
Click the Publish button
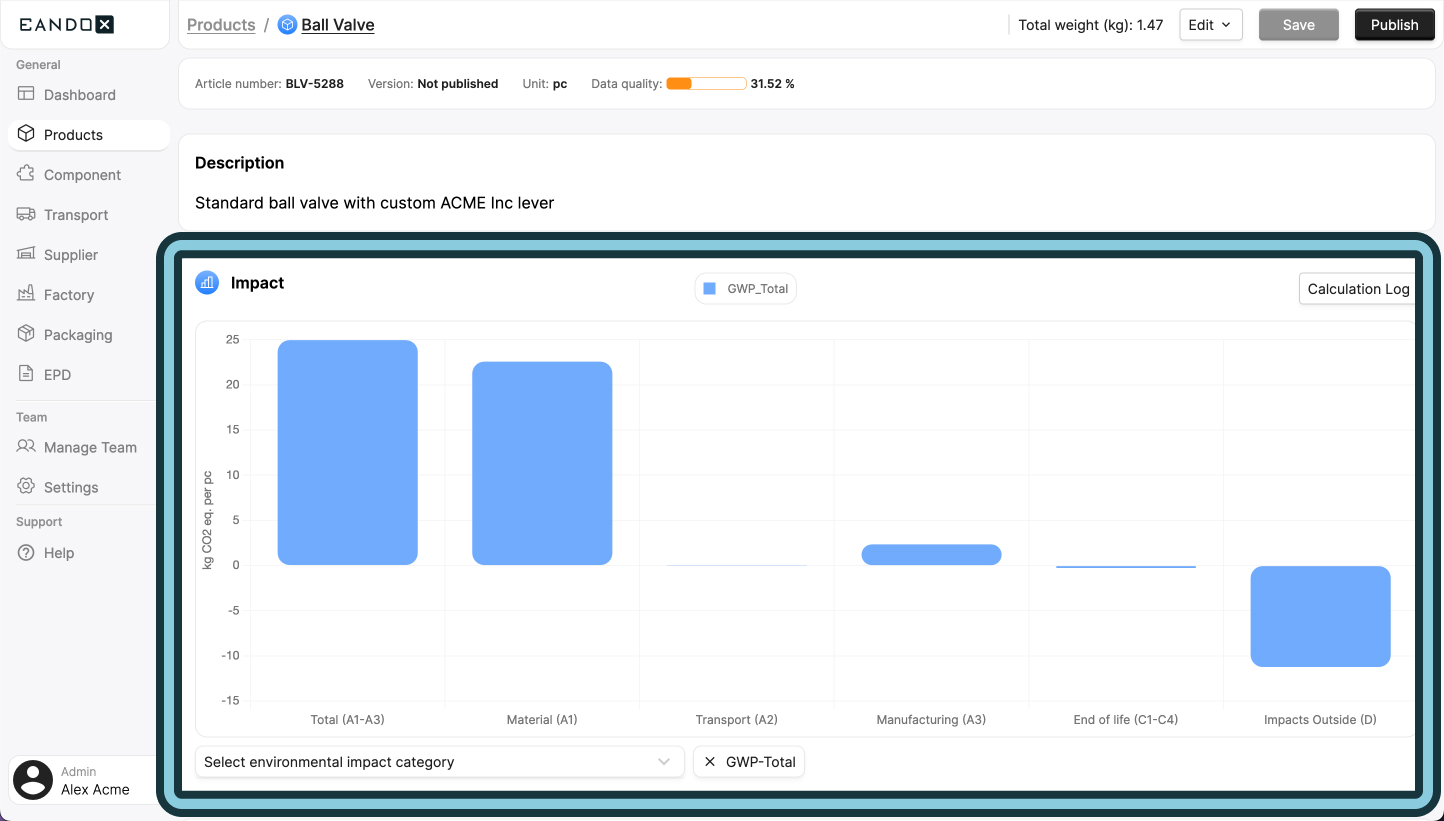click(1394, 24)
